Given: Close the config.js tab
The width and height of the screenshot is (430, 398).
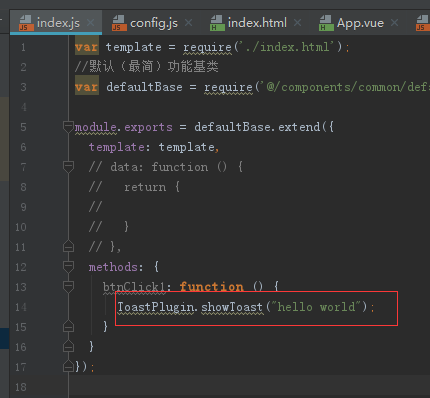Looking at the screenshot, I should [x=189, y=23].
